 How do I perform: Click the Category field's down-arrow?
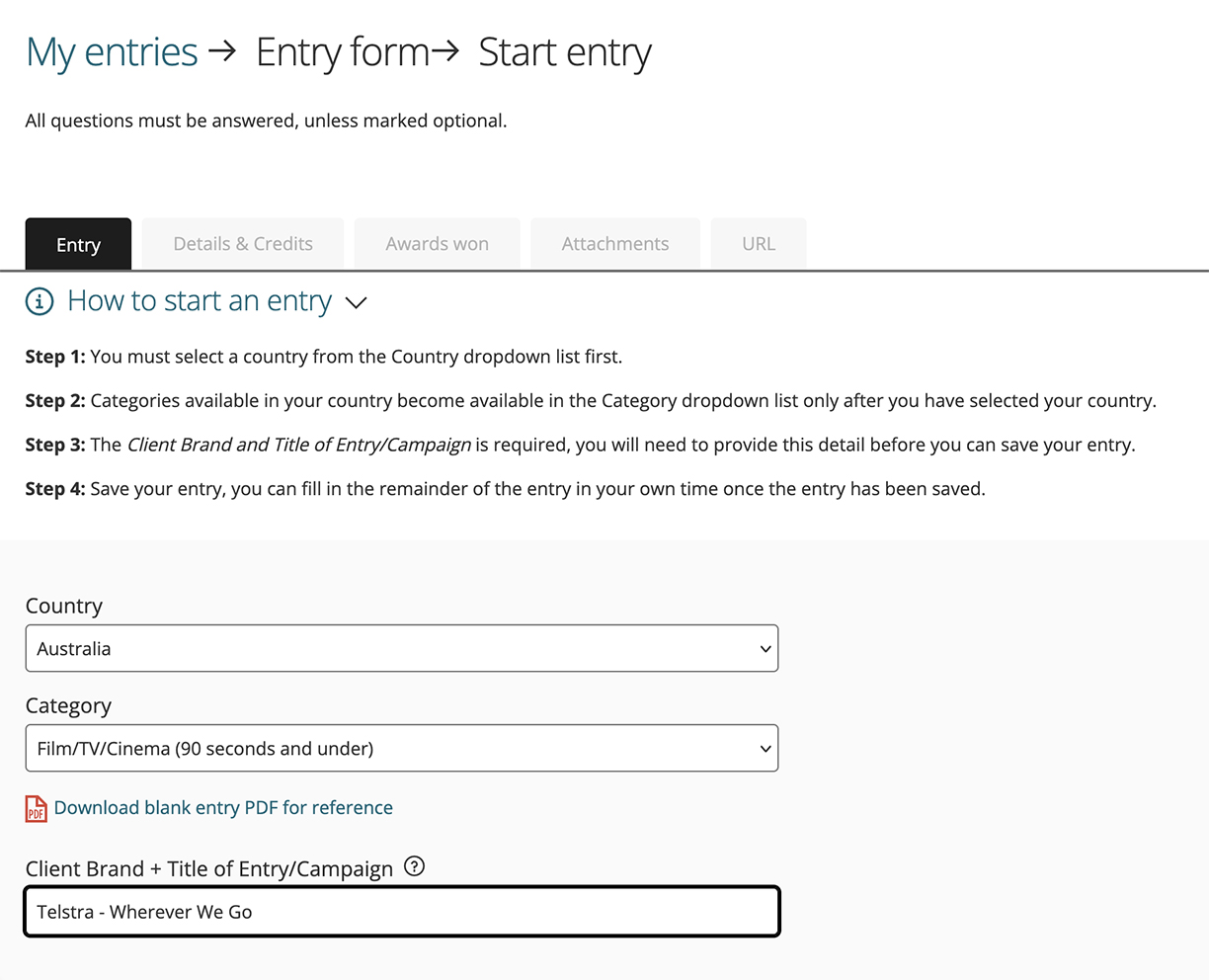[765, 749]
